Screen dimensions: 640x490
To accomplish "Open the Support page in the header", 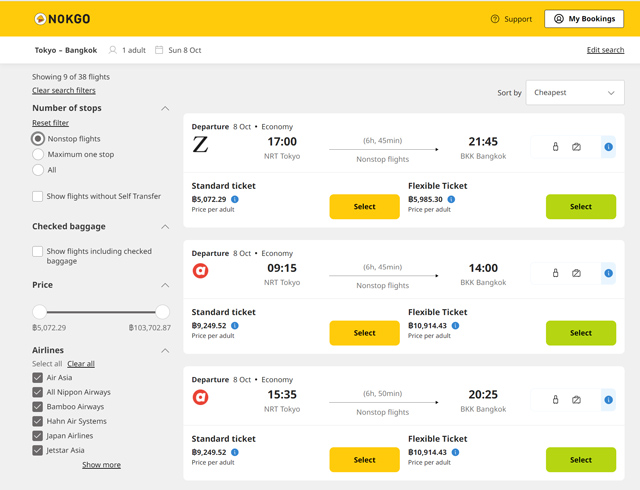I will (x=517, y=19).
